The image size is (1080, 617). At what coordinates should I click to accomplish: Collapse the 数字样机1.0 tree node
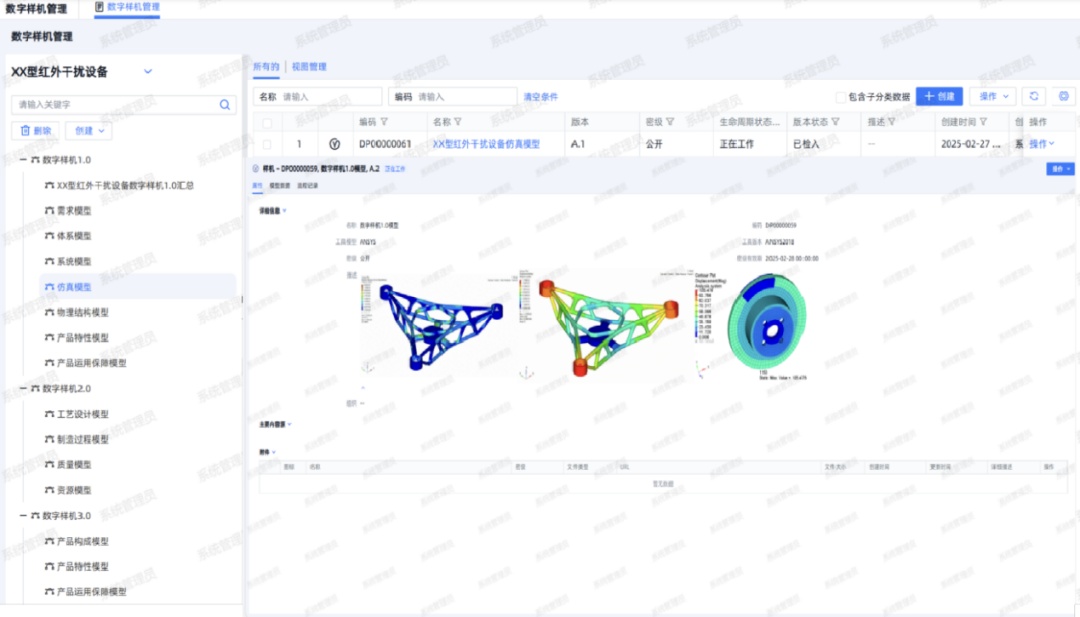(23, 160)
